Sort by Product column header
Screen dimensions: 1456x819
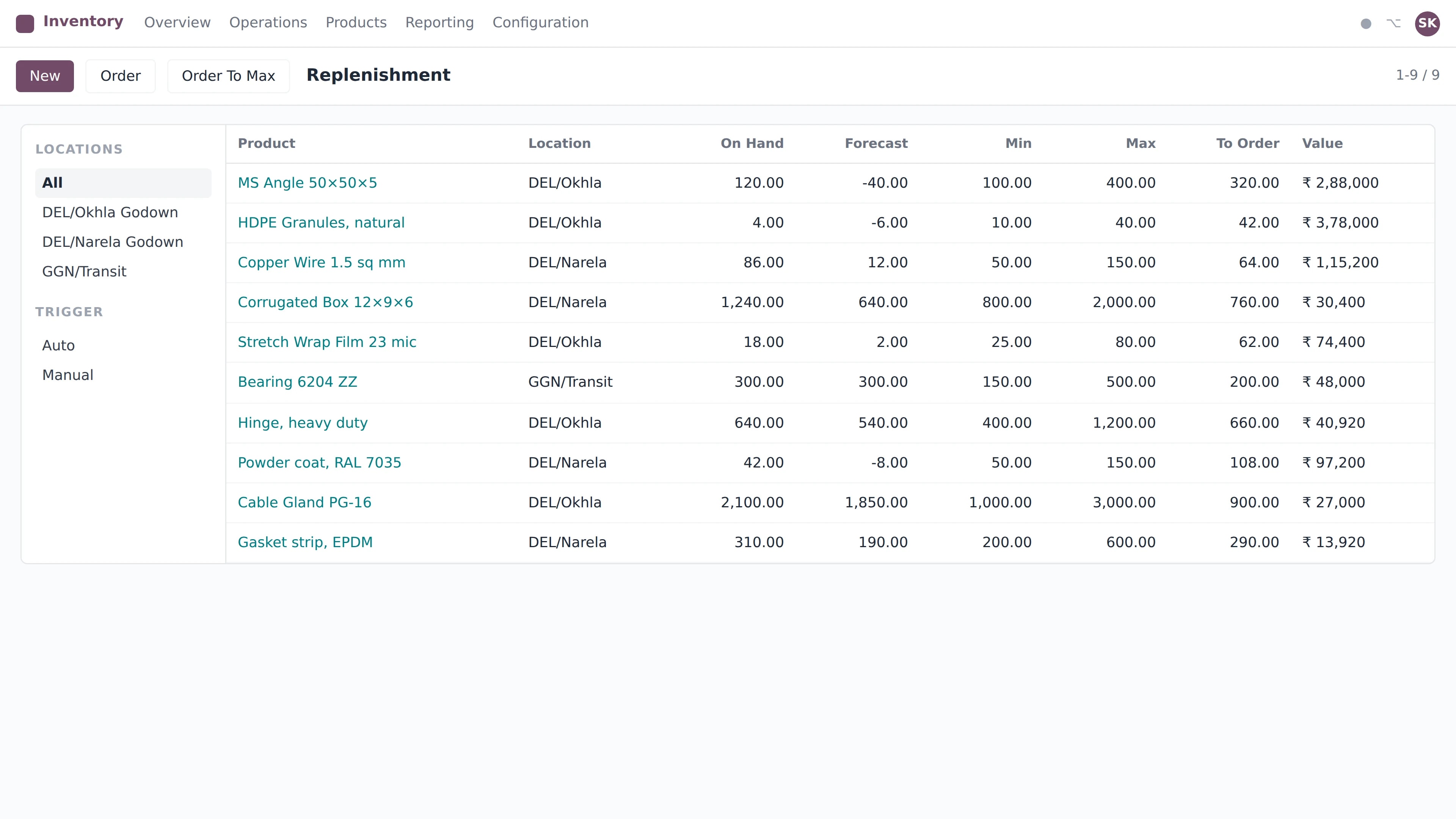pos(266,144)
